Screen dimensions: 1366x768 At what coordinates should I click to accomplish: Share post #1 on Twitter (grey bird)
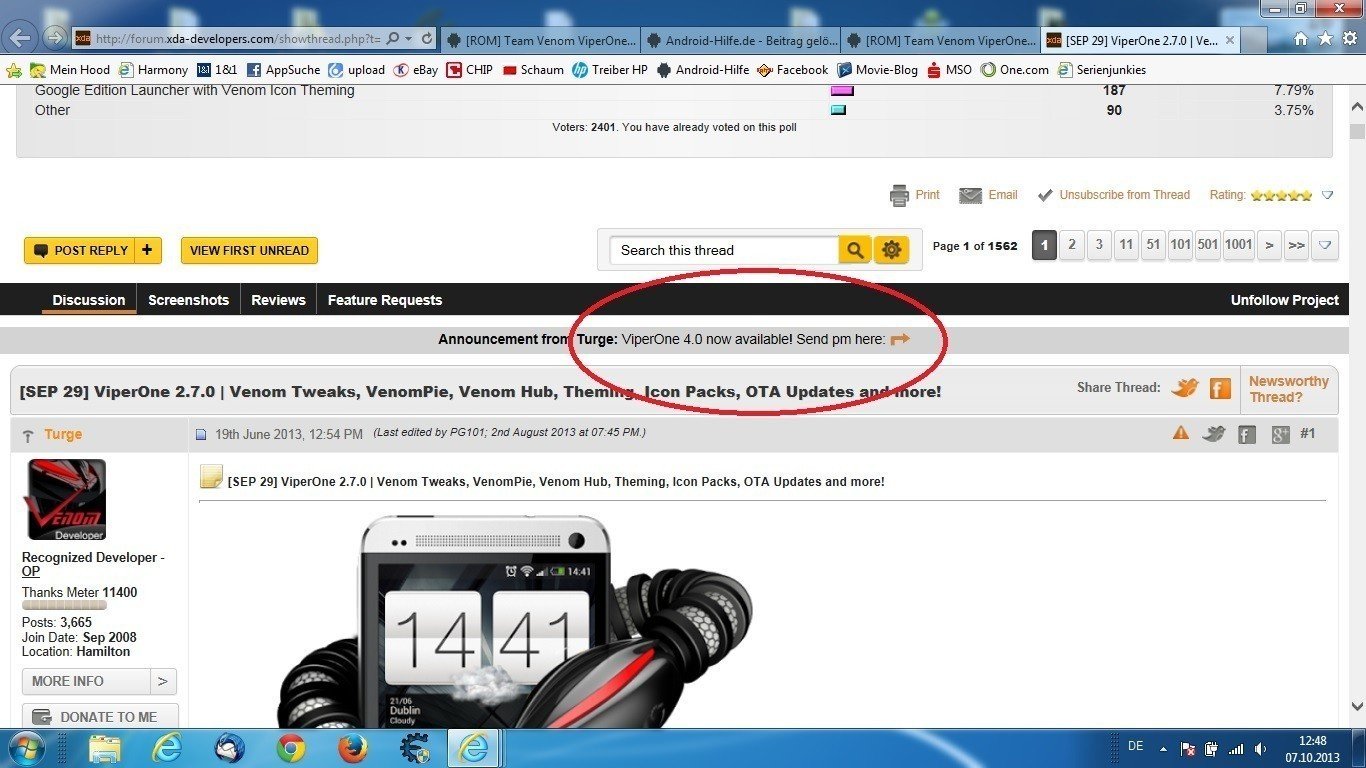coord(1213,434)
